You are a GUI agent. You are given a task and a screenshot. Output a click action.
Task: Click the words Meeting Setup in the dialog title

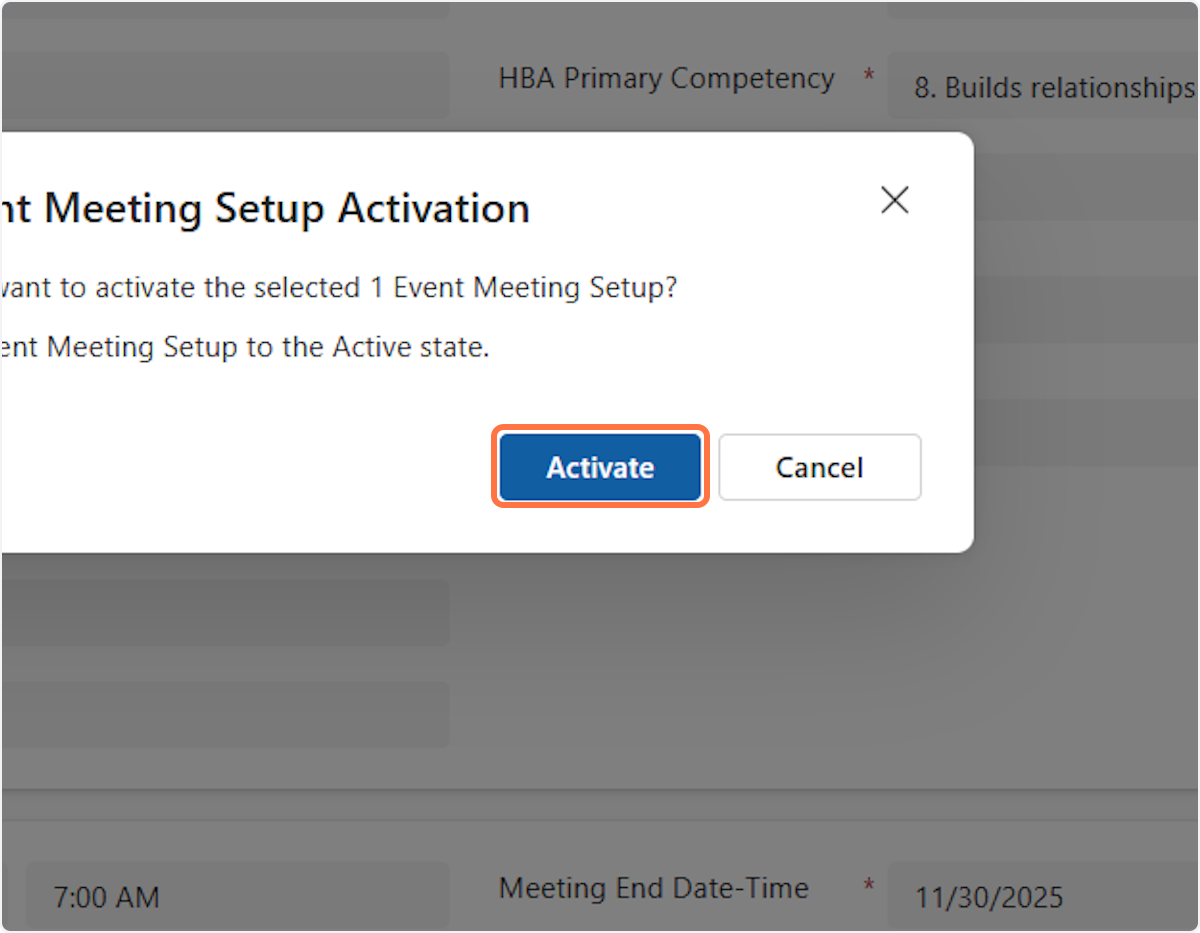[185, 208]
